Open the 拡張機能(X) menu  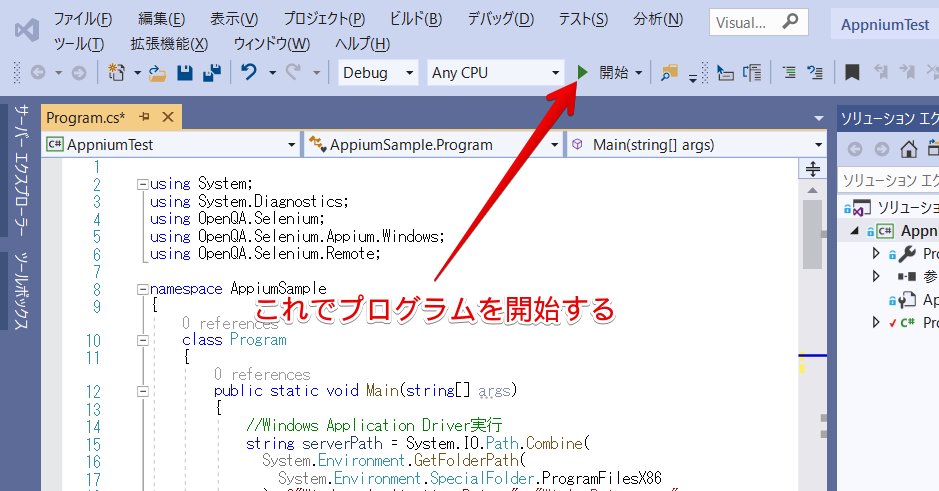point(169,44)
